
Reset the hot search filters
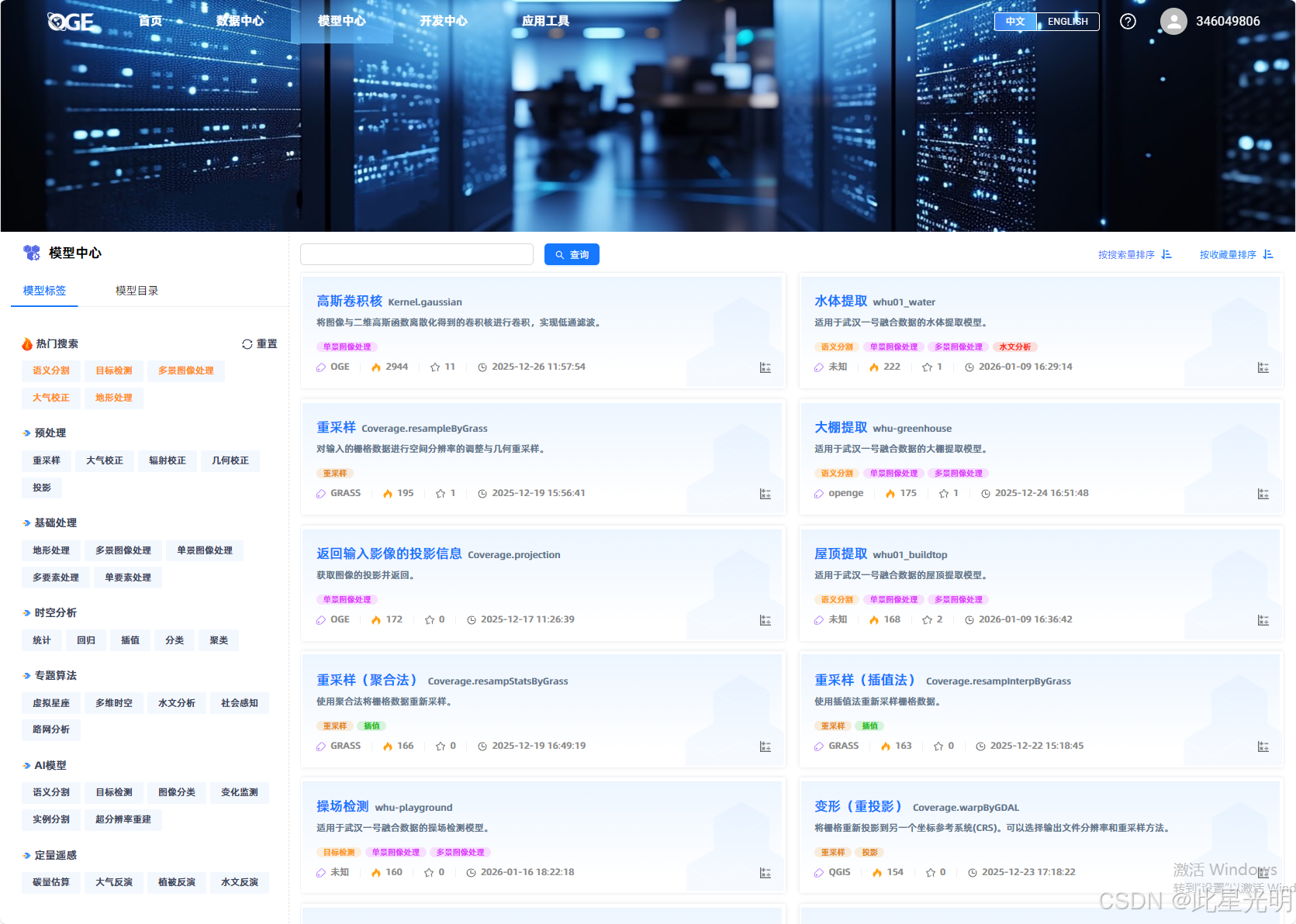pyautogui.click(x=259, y=343)
